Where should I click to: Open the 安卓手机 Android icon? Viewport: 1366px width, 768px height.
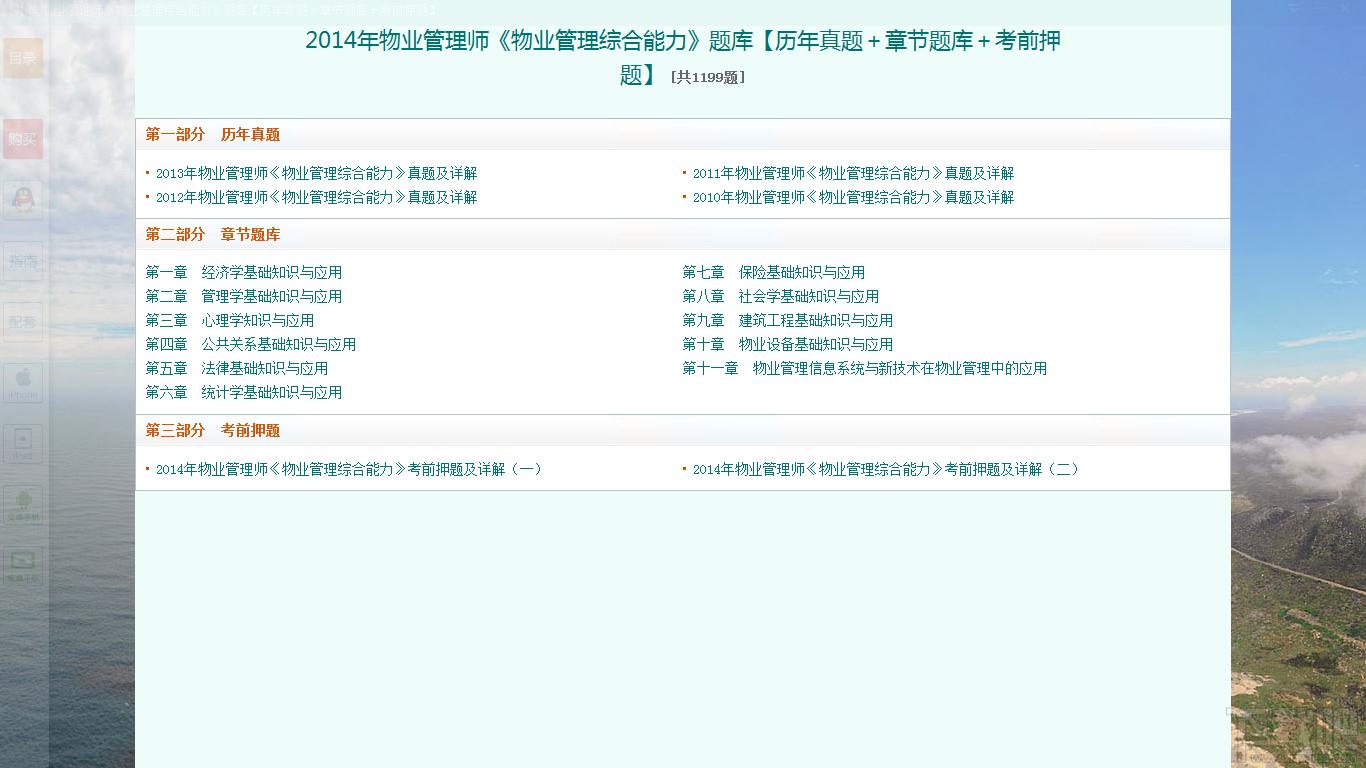(22, 504)
